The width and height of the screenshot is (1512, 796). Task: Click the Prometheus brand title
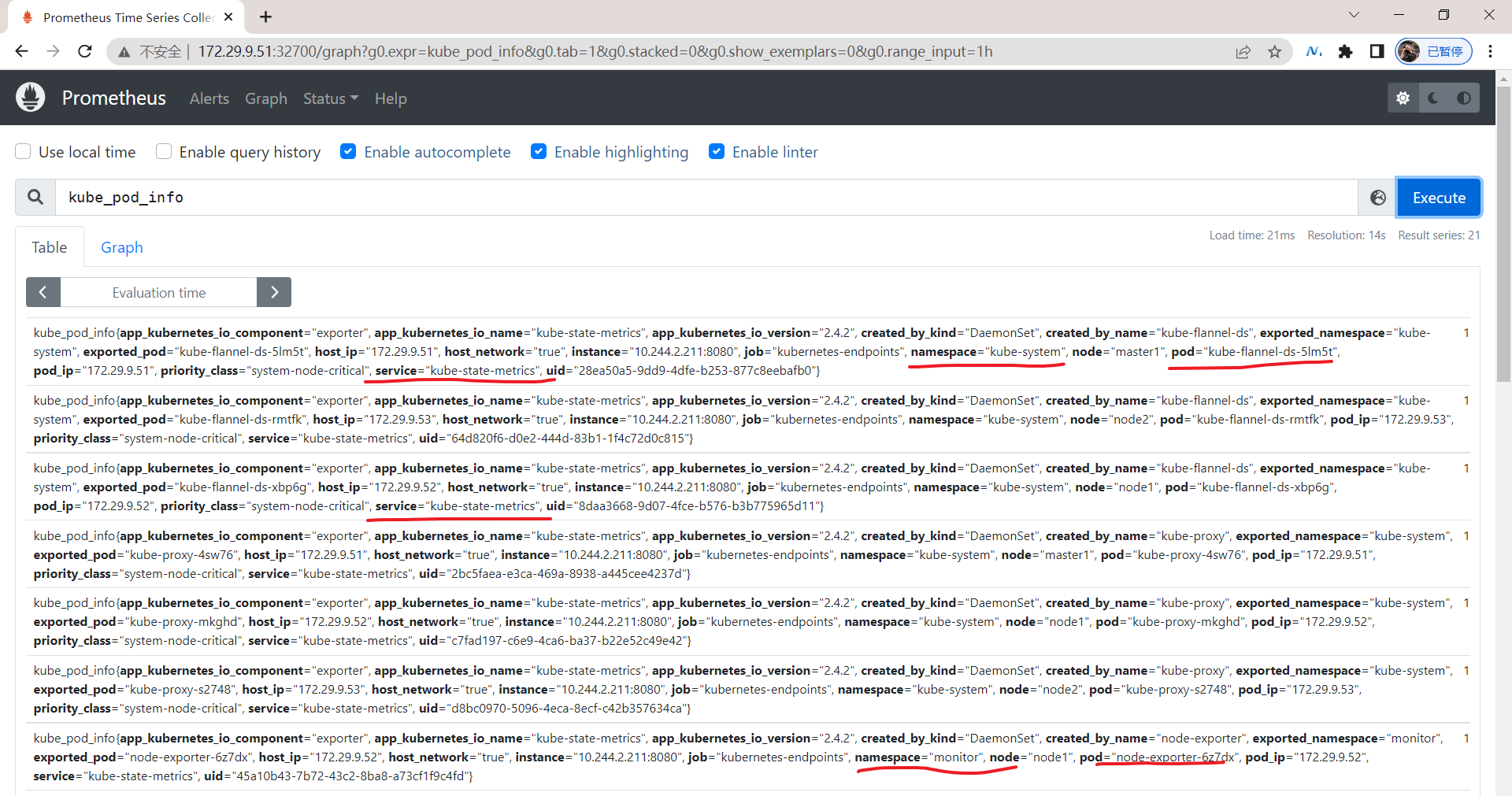[114, 98]
